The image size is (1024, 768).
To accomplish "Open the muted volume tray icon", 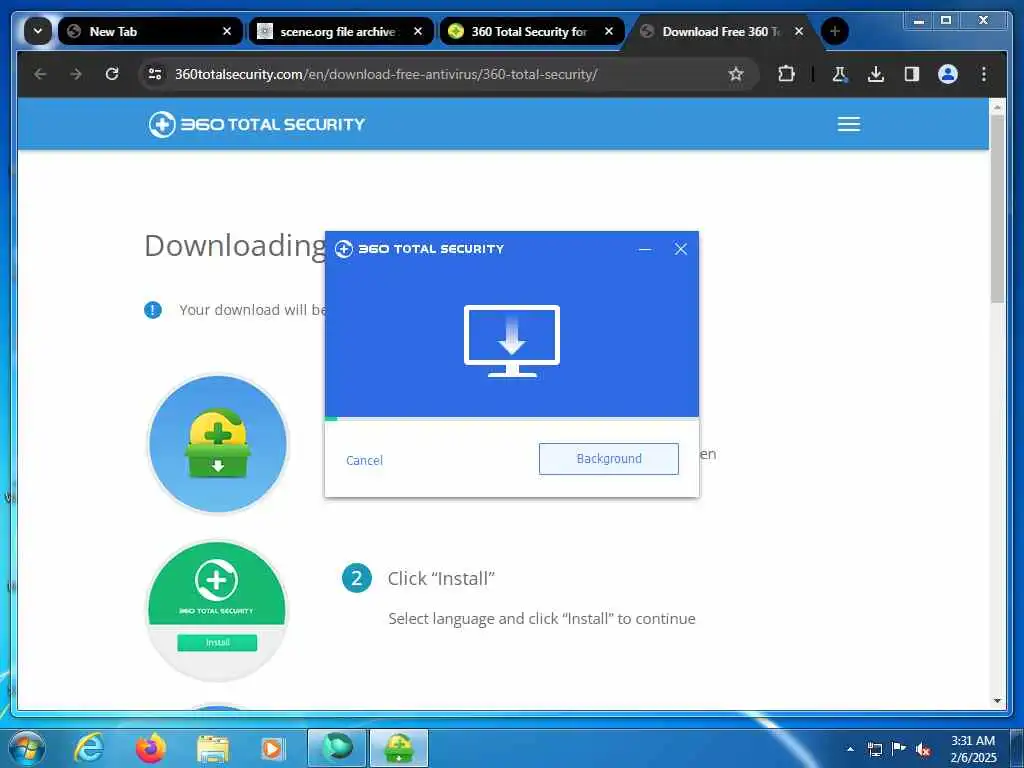I will click(923, 750).
